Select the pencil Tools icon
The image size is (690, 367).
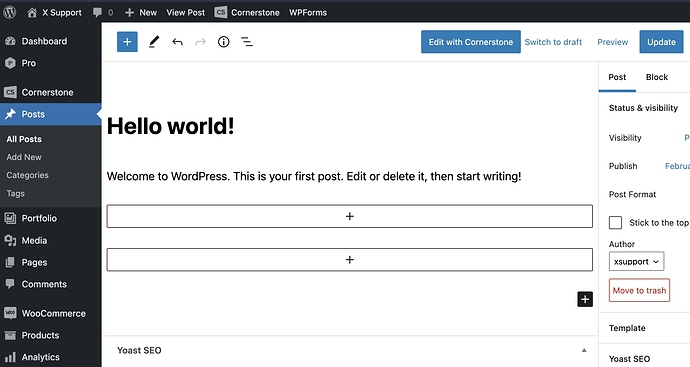point(154,42)
